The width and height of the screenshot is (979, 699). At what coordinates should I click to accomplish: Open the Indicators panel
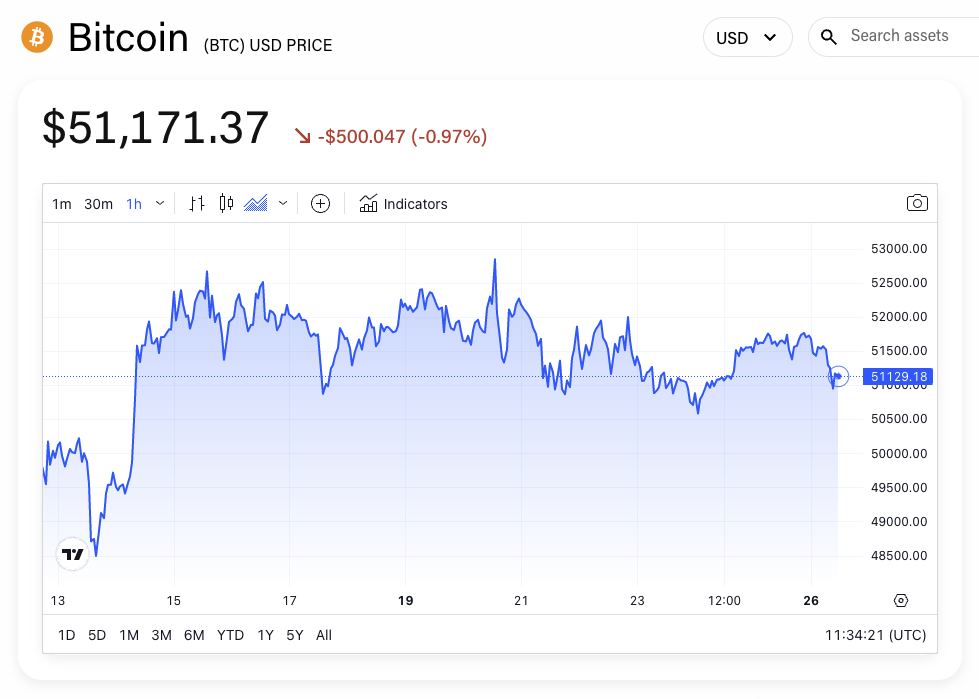(x=403, y=203)
